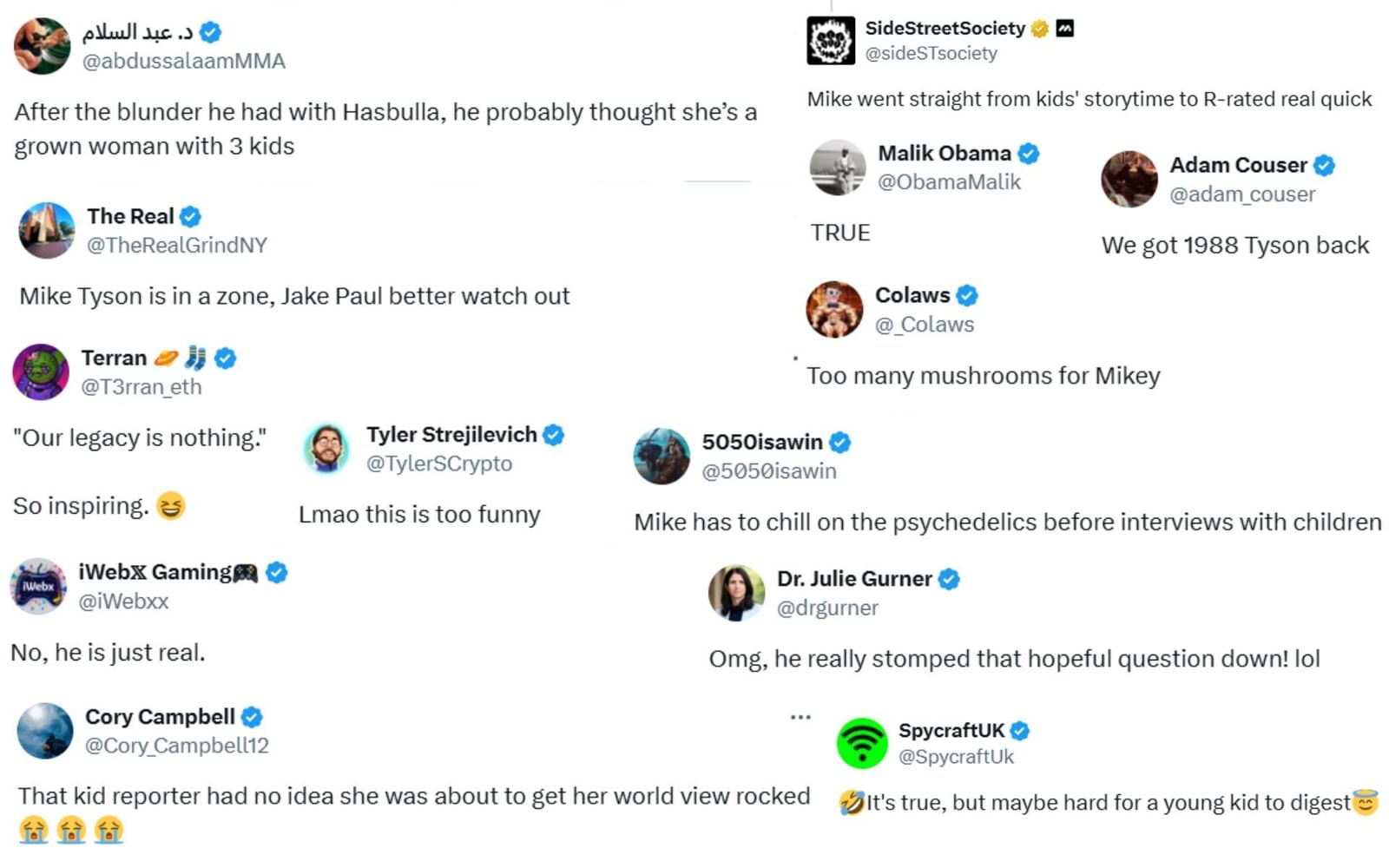Open the @drgurner handle link
This screenshot has height=868, width=1389.
826,608
